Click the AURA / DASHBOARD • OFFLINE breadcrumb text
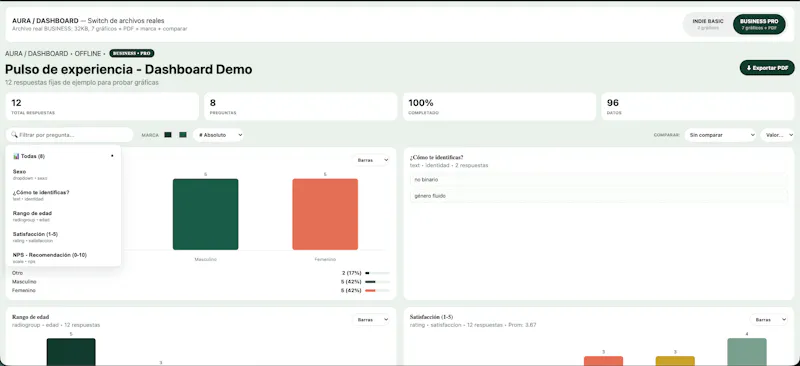 55,54
